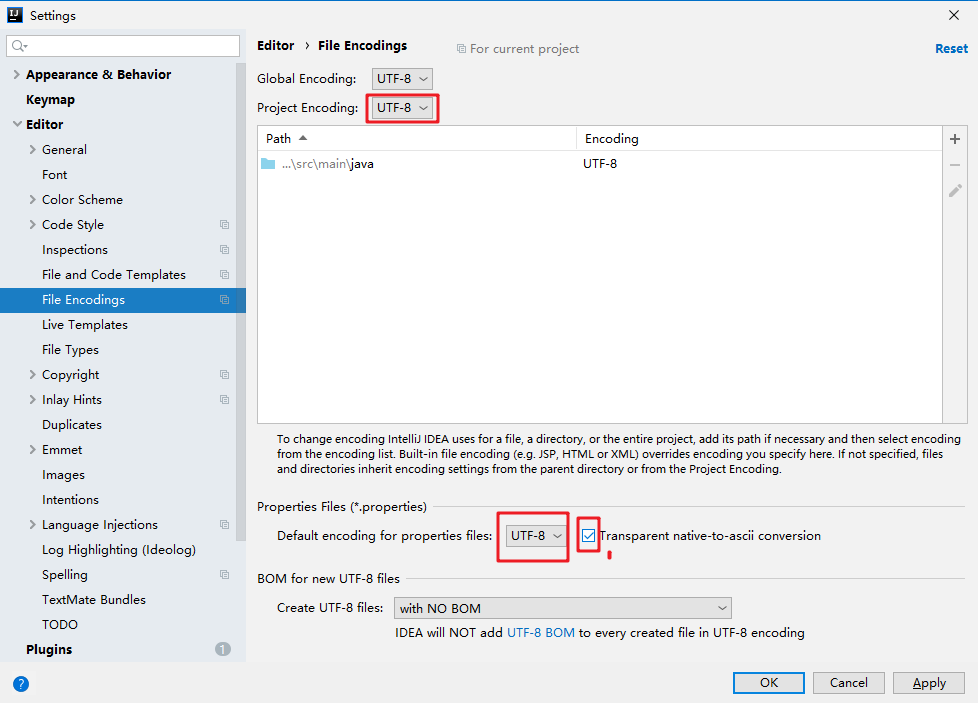This screenshot has width=978, height=703.
Task: Click the edit pencil icon
Action: (954, 191)
